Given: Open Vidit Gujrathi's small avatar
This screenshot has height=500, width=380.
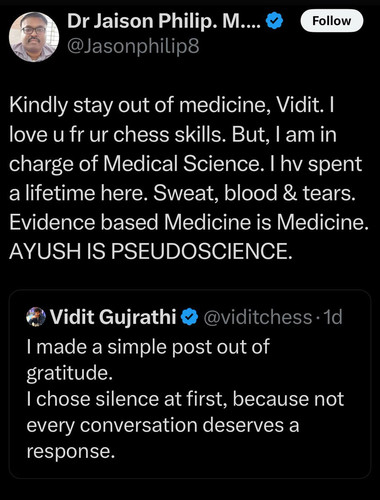Looking at the screenshot, I should click(36, 317).
